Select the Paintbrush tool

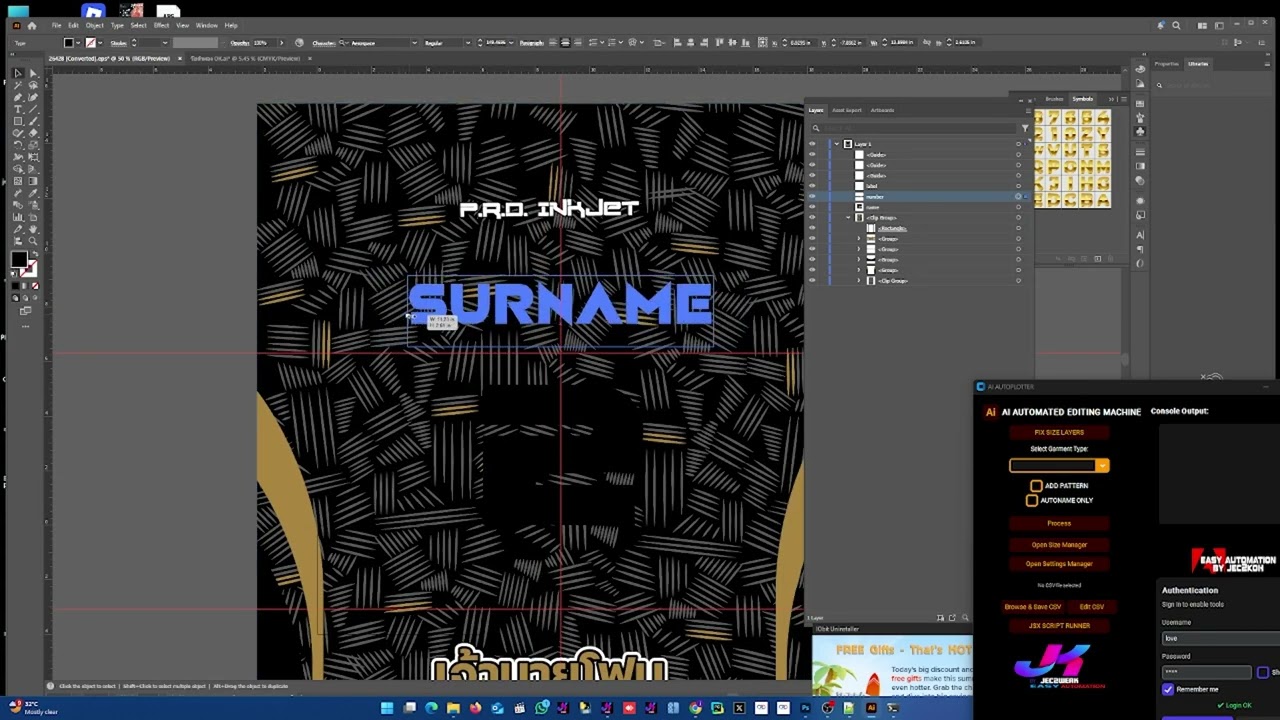point(33,121)
